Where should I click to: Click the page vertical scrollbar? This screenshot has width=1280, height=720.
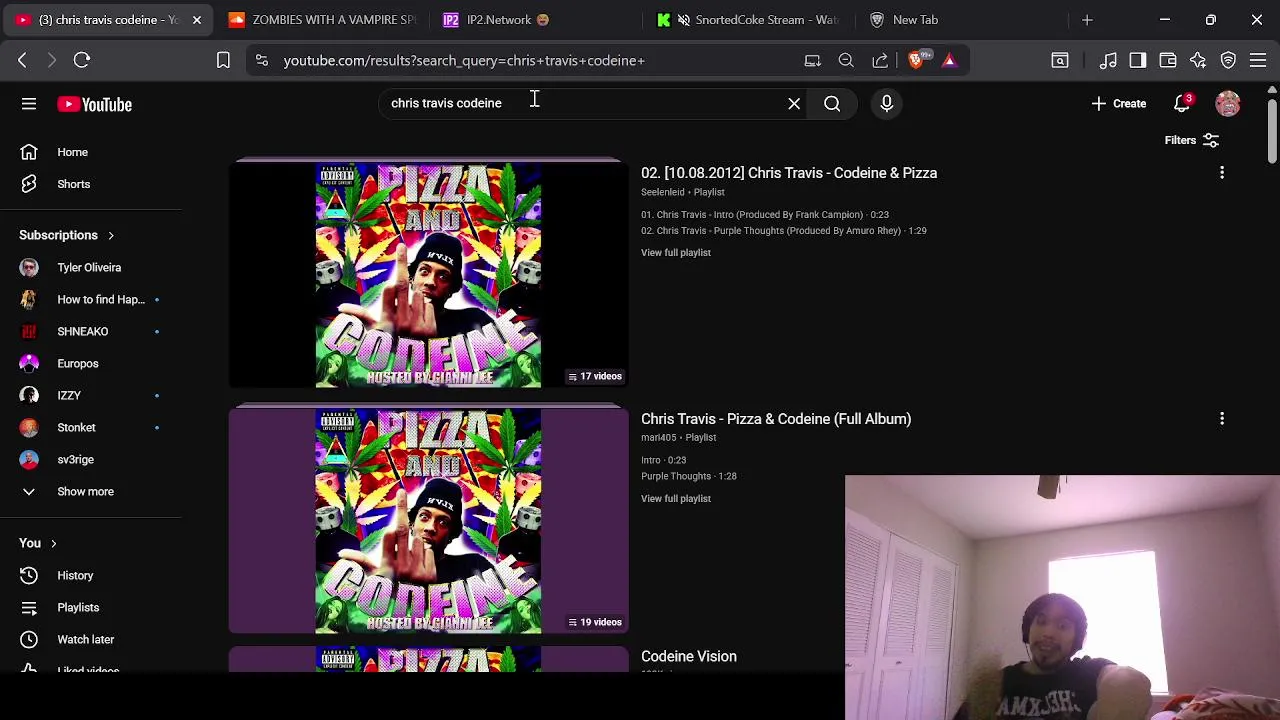(x=1272, y=130)
